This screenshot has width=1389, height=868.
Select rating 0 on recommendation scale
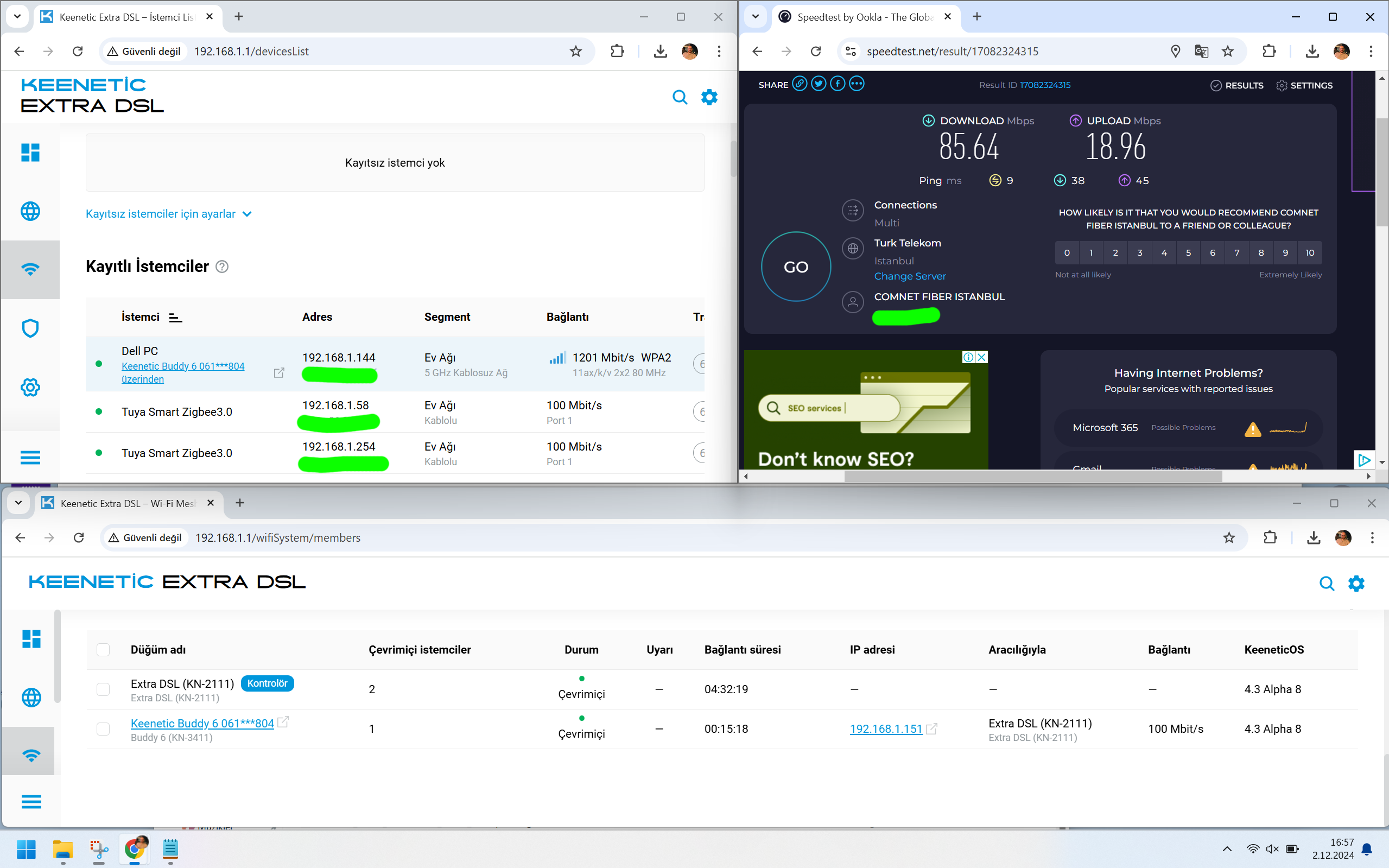point(1067,252)
